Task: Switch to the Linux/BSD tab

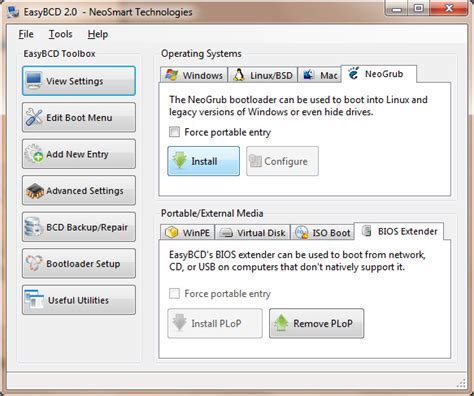Action: pyautogui.click(x=263, y=75)
